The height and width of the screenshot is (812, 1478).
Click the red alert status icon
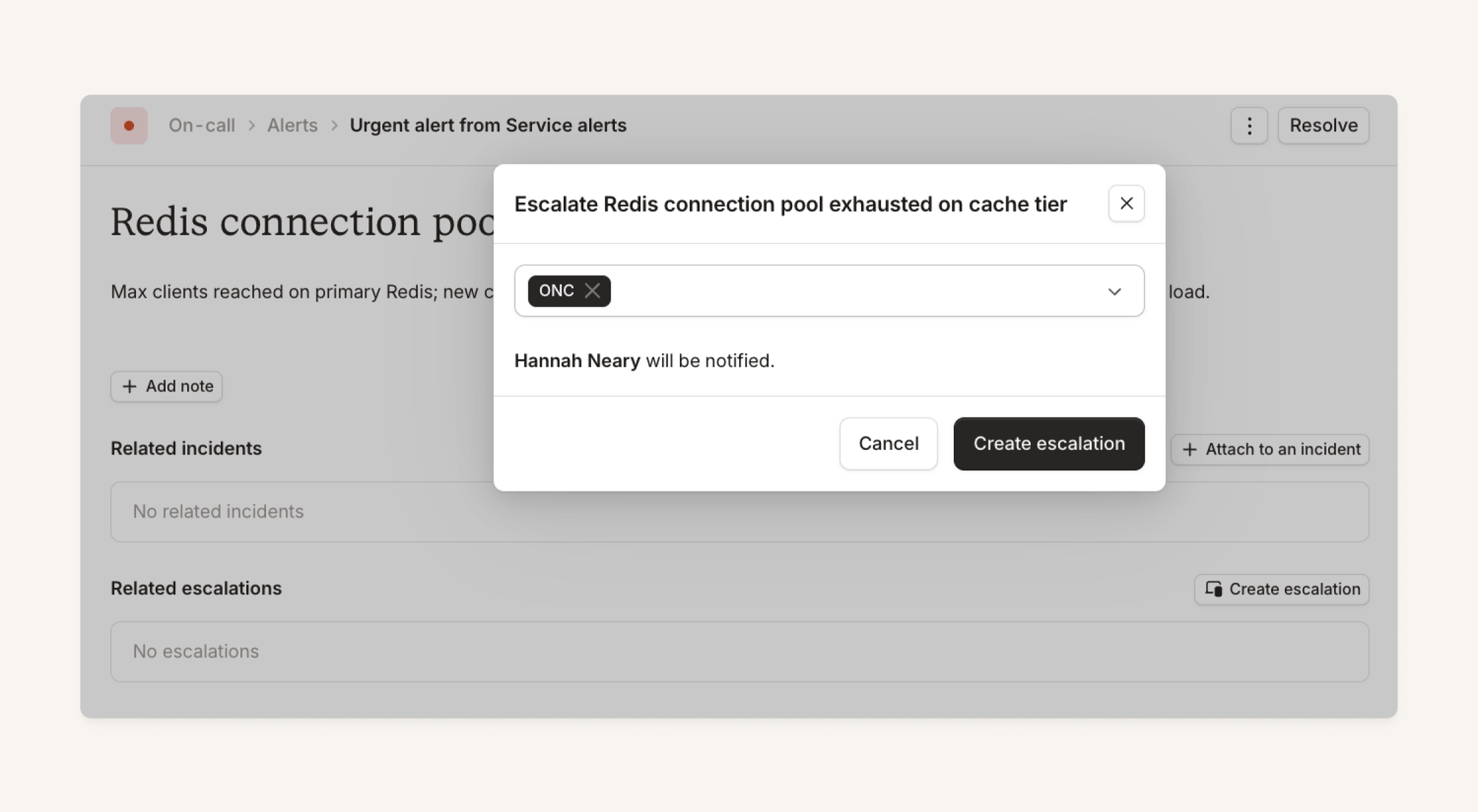pos(129,126)
